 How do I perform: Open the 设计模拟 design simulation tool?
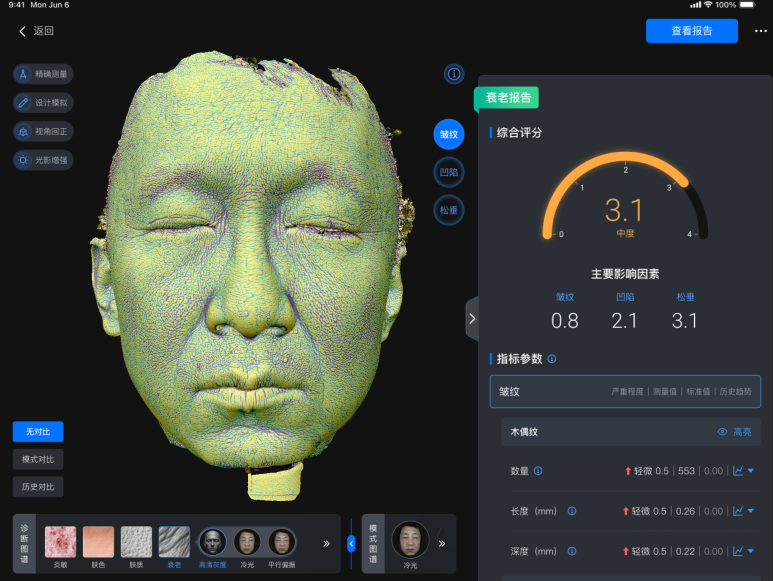click(x=43, y=103)
